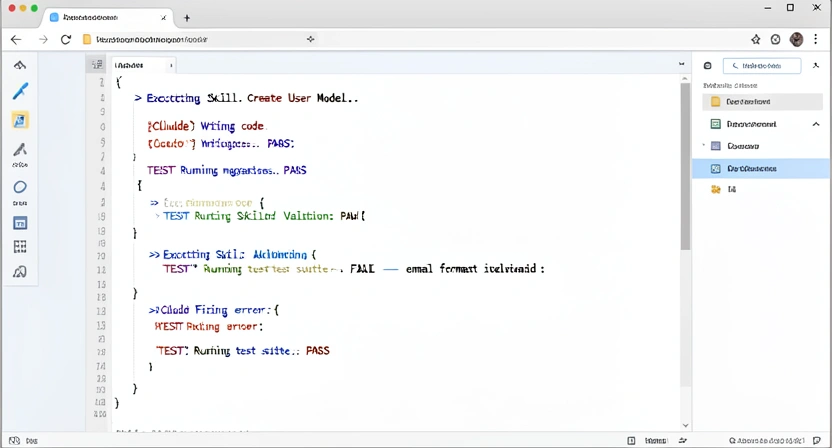Click the long status text at bottom right
Viewport: 832px width, 448px height.
(767, 441)
